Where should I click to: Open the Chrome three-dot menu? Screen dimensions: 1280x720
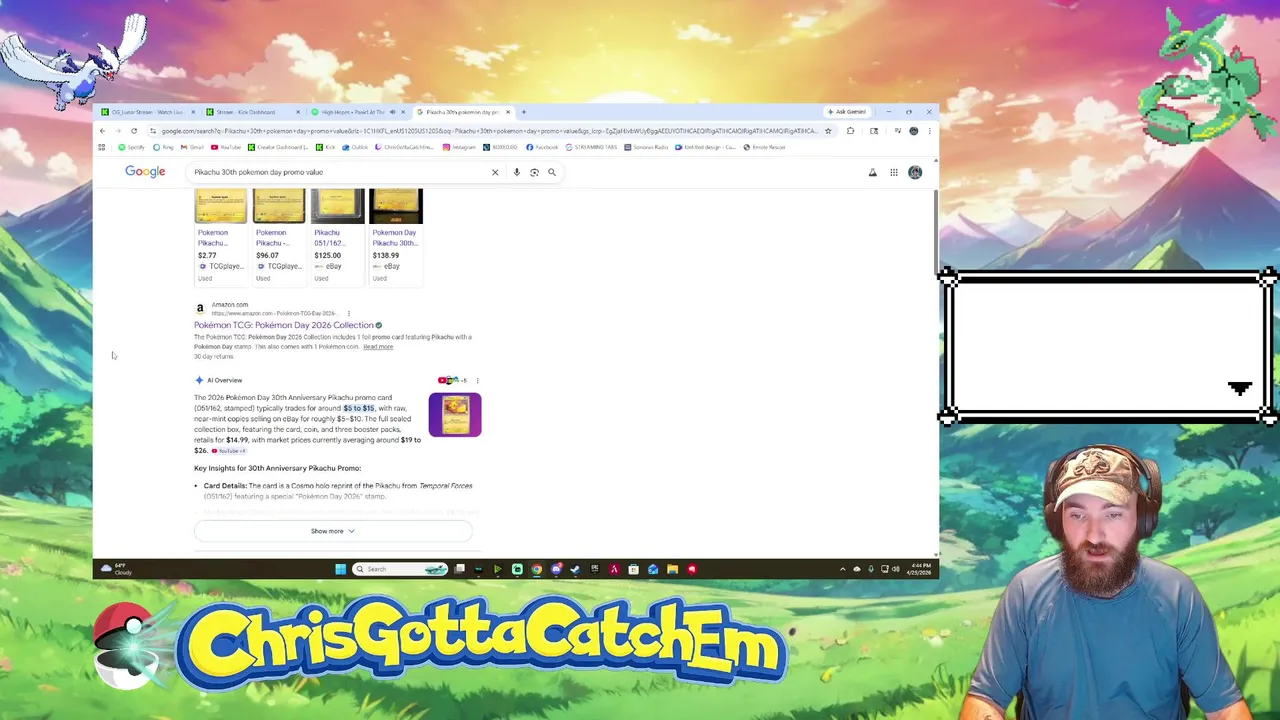[x=930, y=131]
